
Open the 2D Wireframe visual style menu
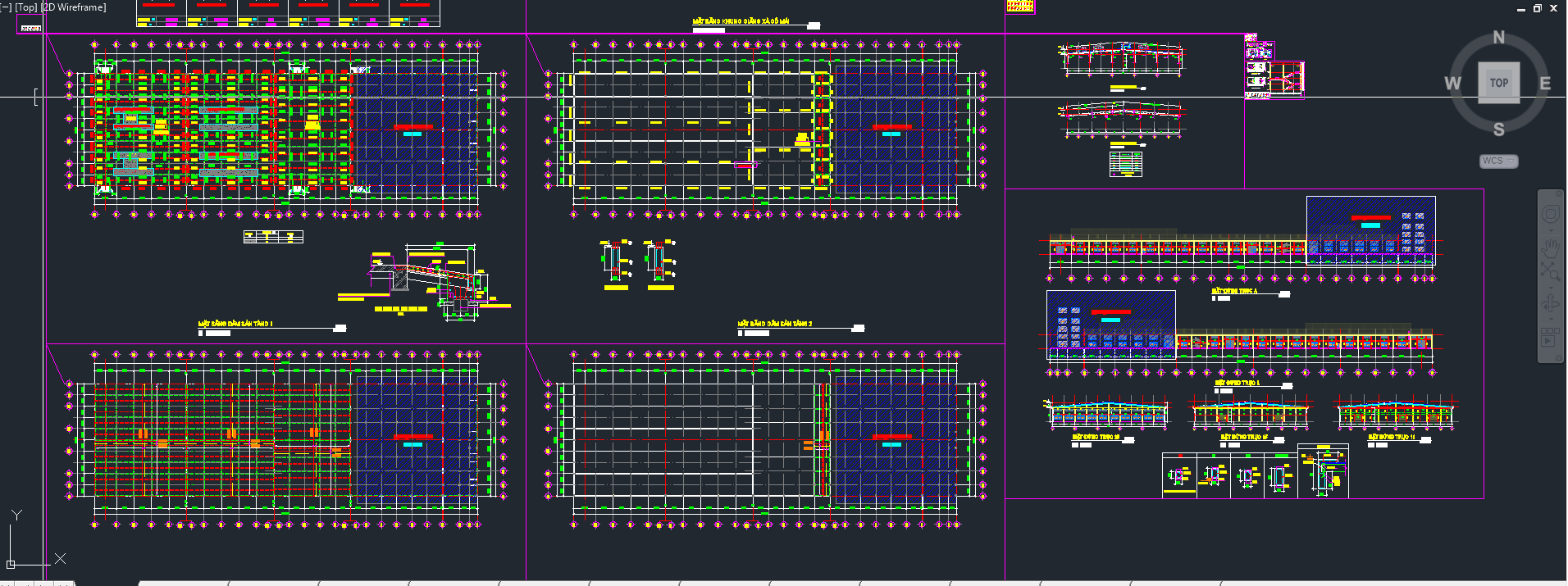(x=74, y=7)
